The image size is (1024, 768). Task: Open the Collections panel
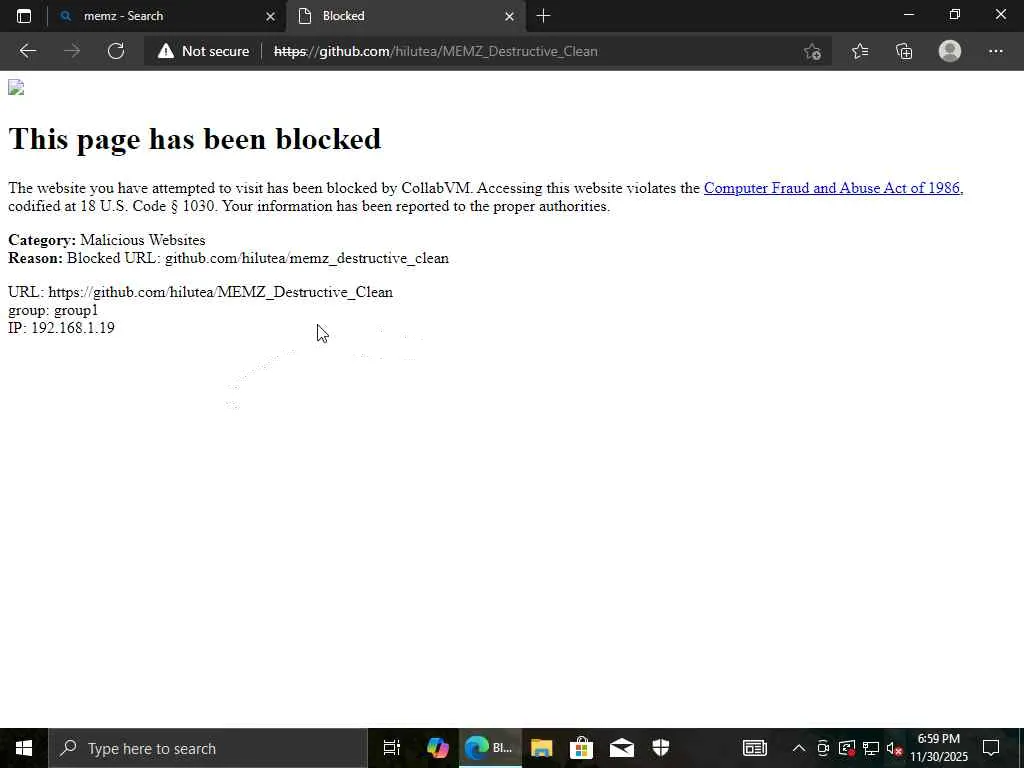pos(904,51)
